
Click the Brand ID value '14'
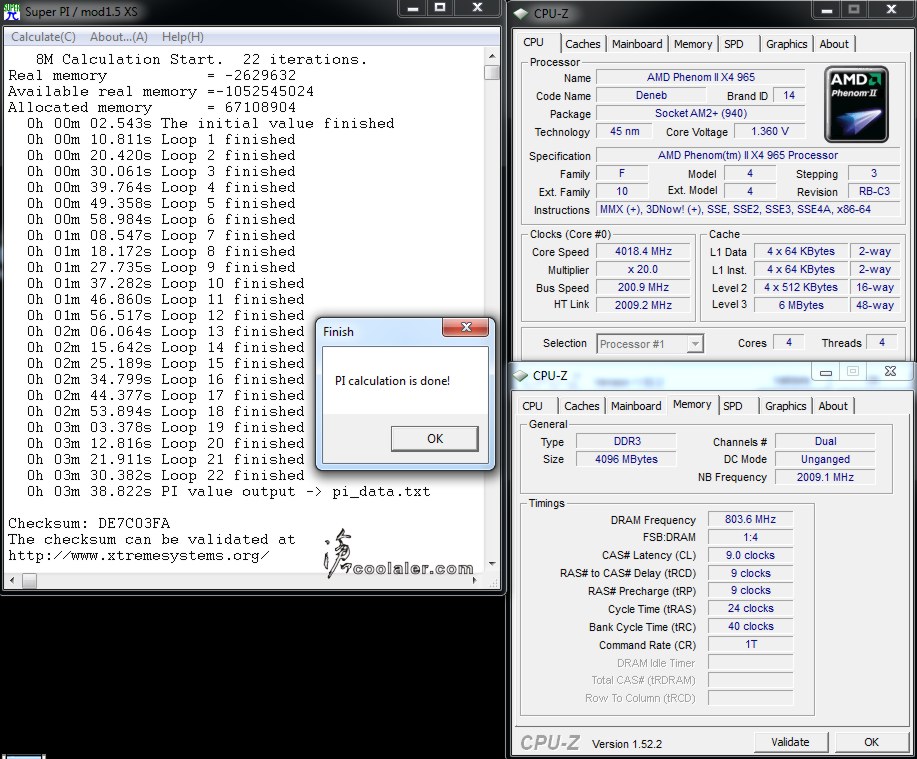click(x=789, y=95)
